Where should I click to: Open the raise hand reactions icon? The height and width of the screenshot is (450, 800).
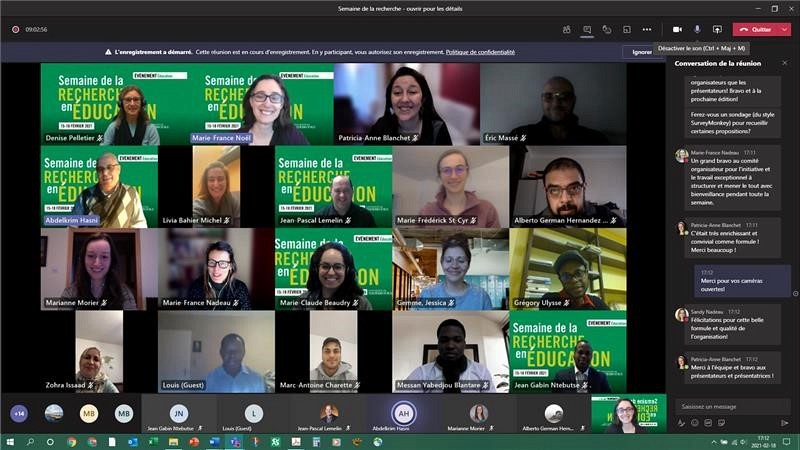607,29
